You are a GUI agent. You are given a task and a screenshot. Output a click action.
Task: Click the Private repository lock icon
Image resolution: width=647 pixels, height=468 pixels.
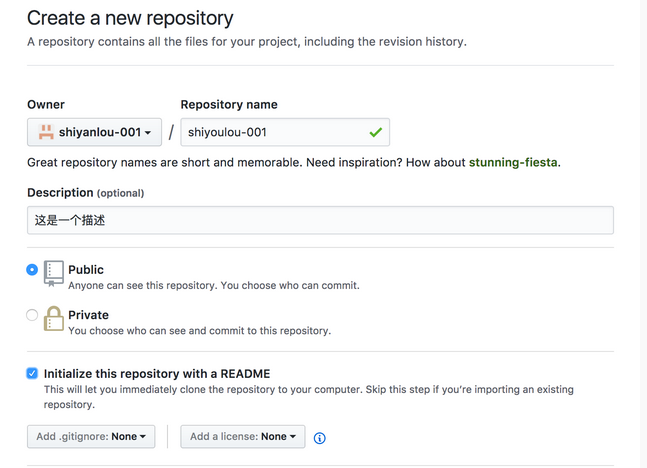[x=54, y=319]
